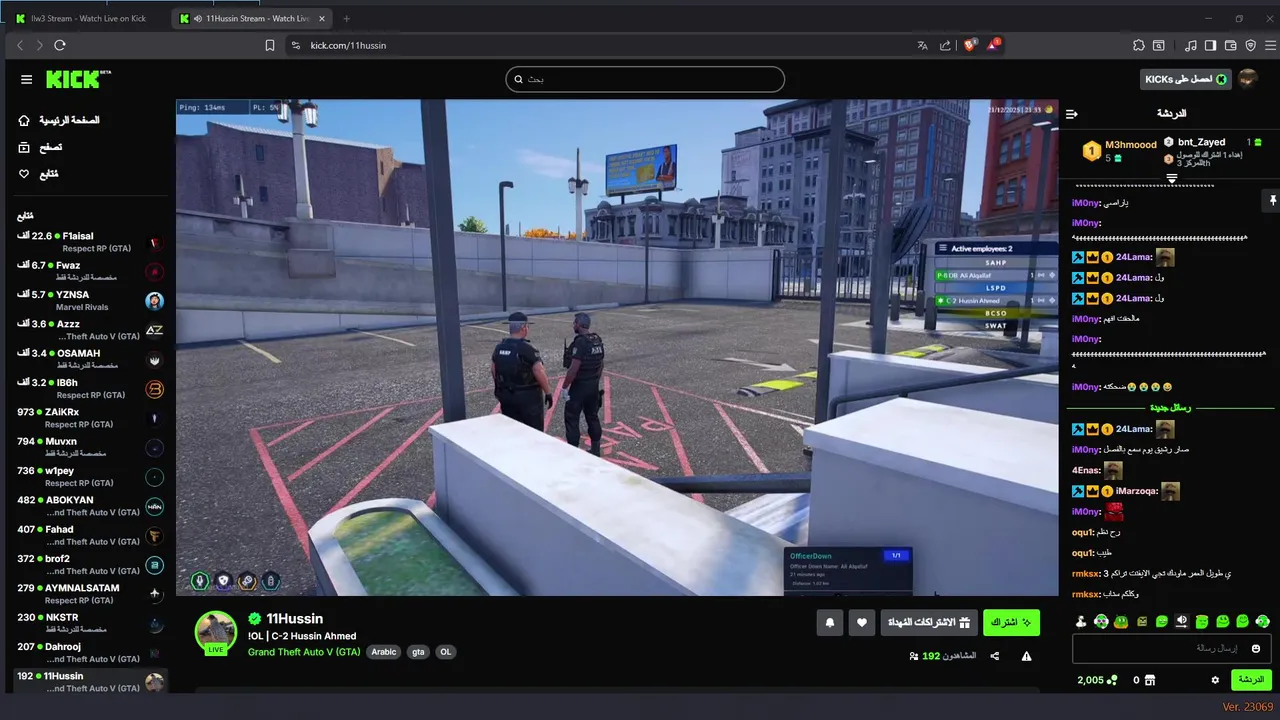Open Grand Theft Auto V (GTA) category link
This screenshot has height=720, width=1280.
click(304, 652)
